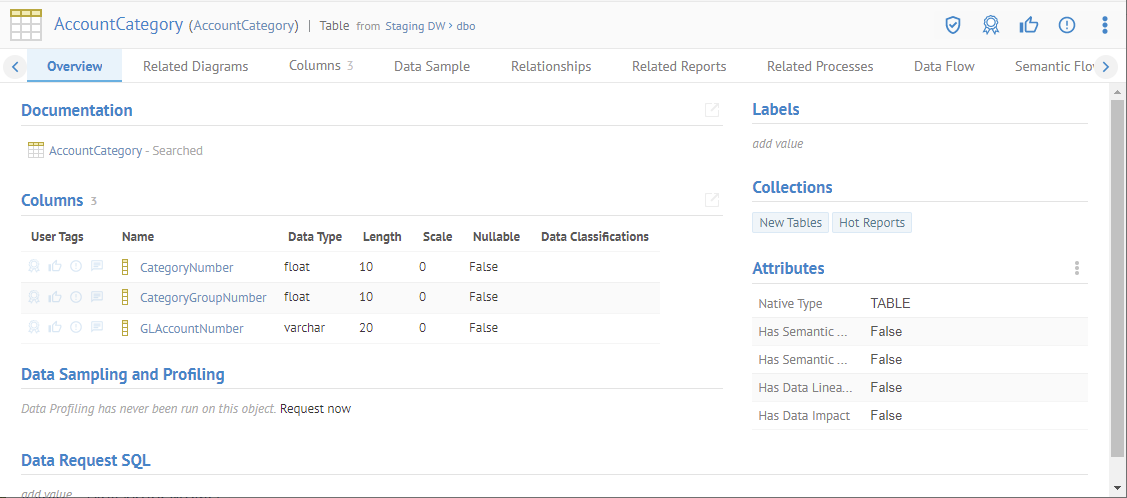
Task: Open the Attributes three-dot options menu
Action: (x=1077, y=268)
